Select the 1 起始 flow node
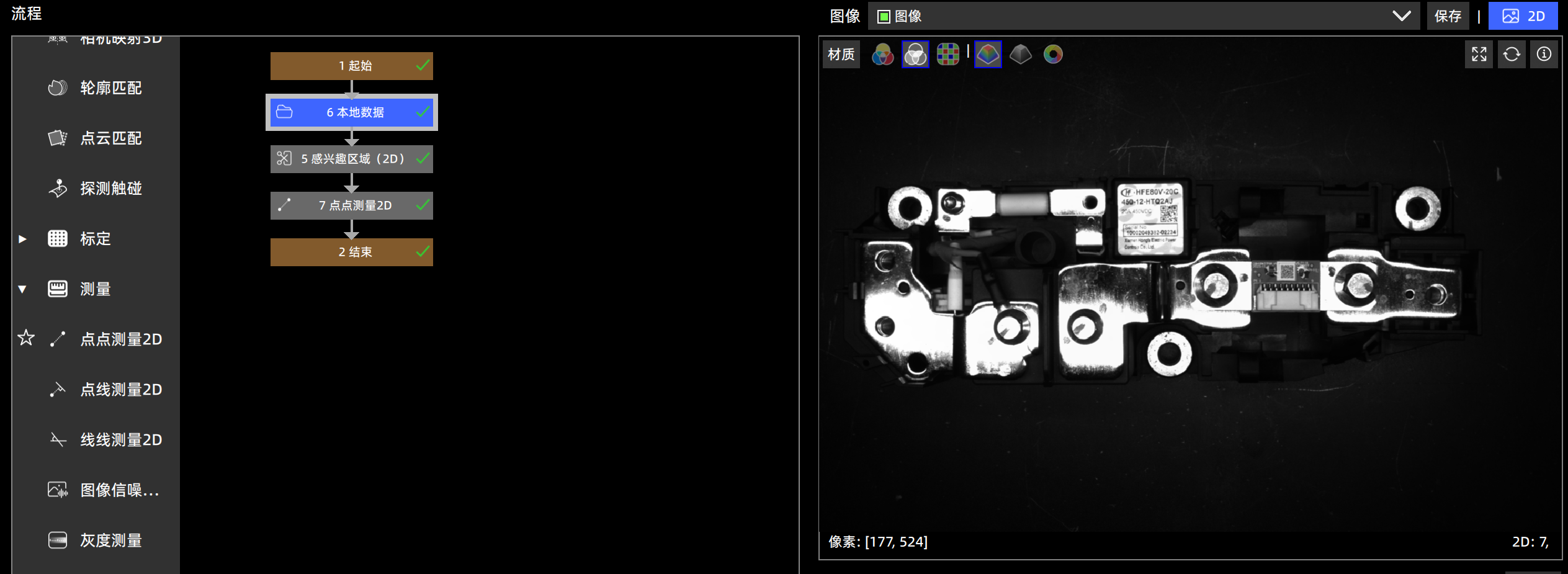The width and height of the screenshot is (1568, 574). coord(352,66)
